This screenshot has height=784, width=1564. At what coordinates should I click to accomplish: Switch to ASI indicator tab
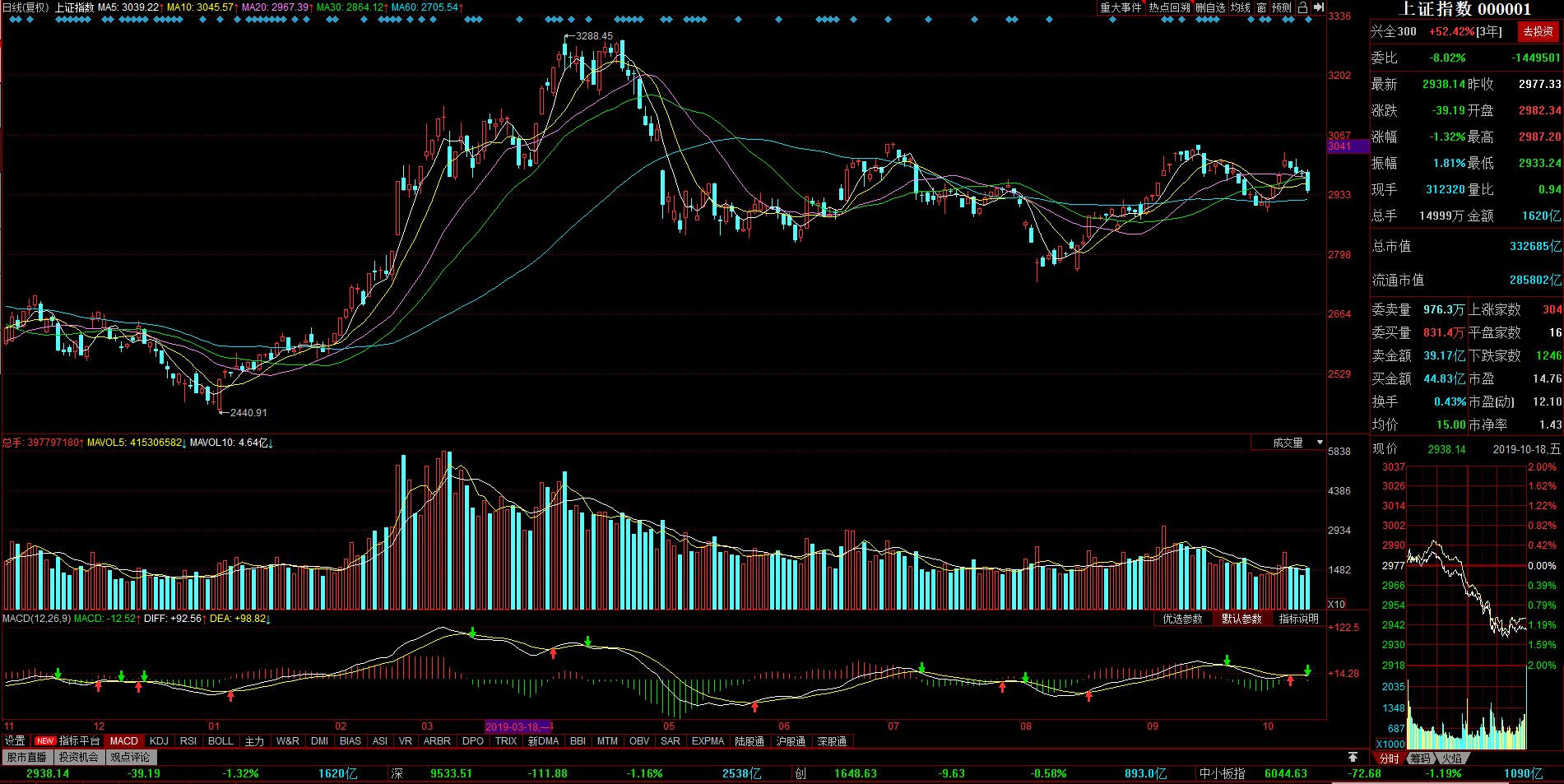point(380,741)
